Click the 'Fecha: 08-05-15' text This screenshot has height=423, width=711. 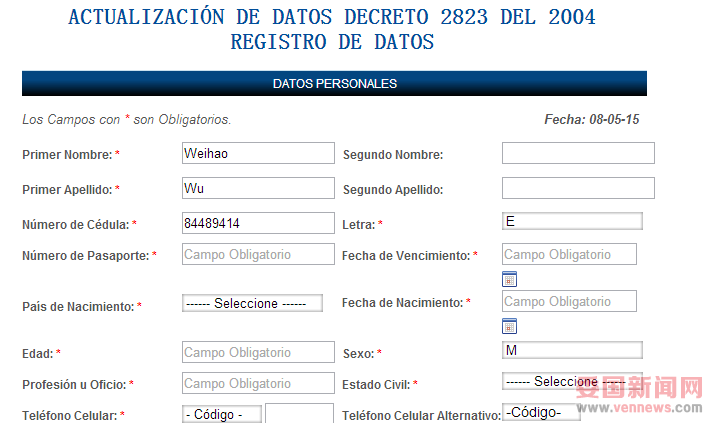pos(591,119)
